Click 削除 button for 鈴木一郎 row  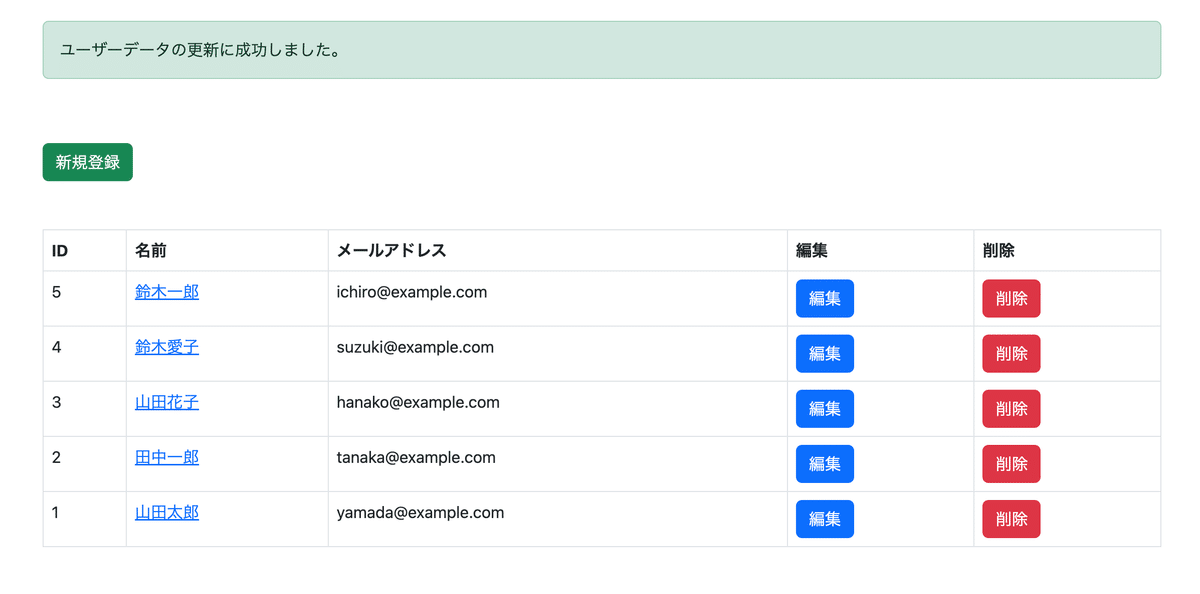click(x=1011, y=298)
